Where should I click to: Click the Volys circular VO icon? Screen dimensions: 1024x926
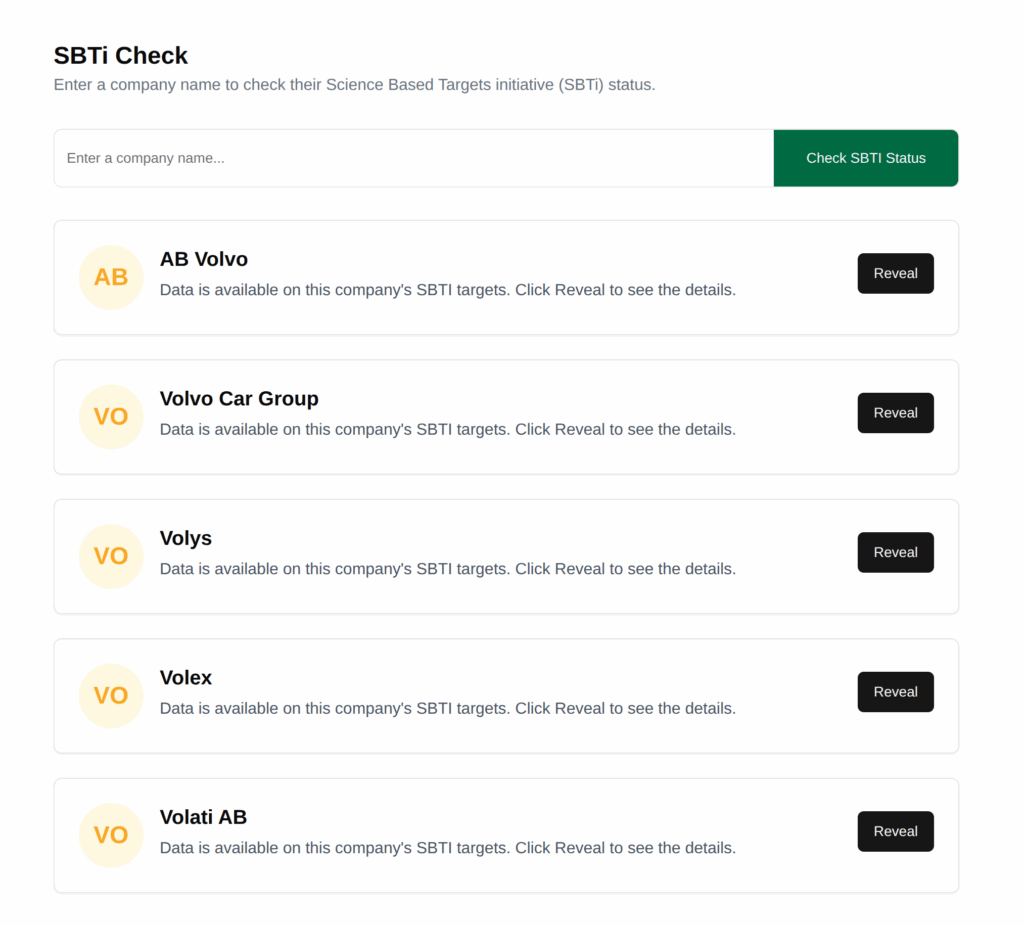(x=111, y=556)
